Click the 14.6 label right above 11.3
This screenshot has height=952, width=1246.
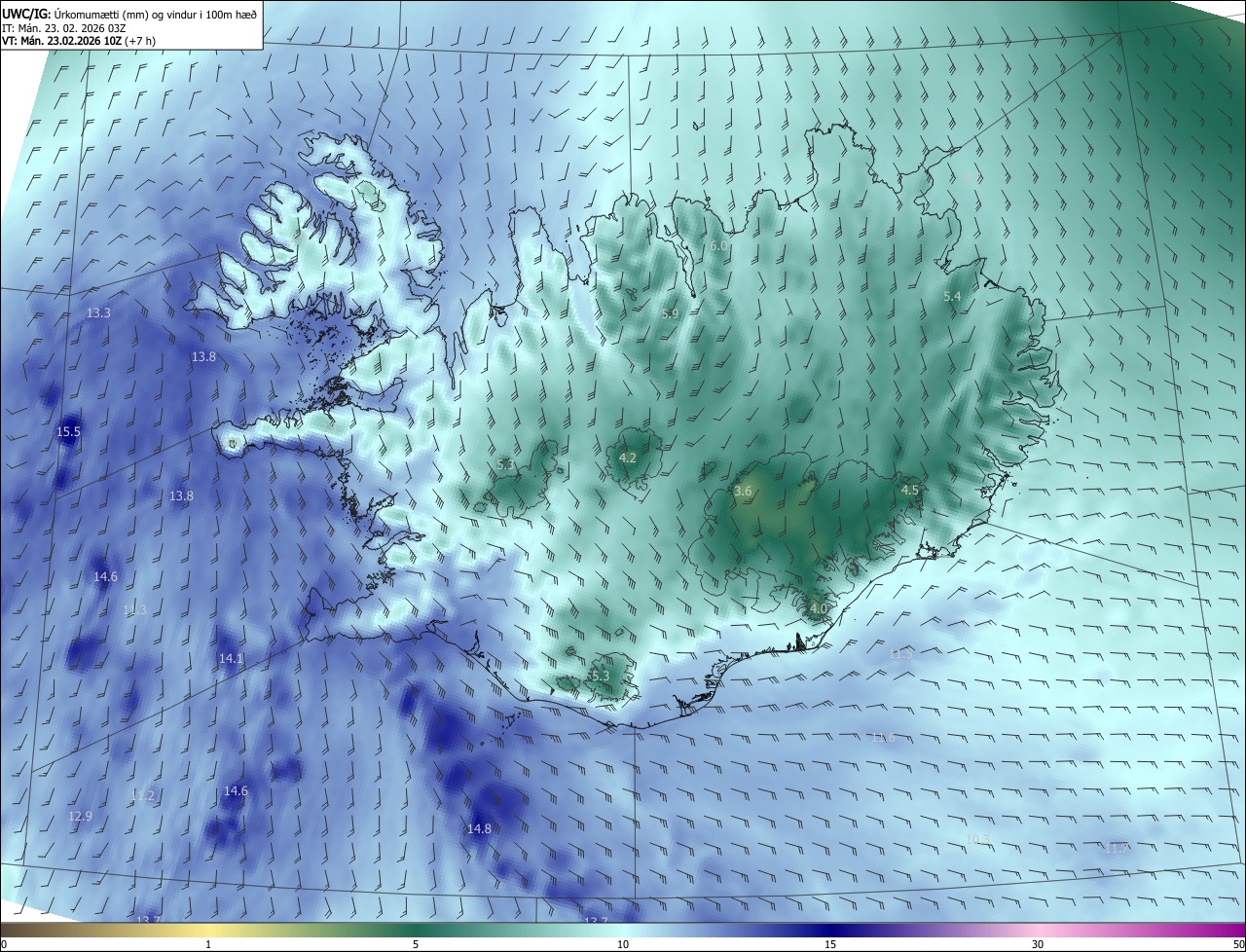coord(105,577)
